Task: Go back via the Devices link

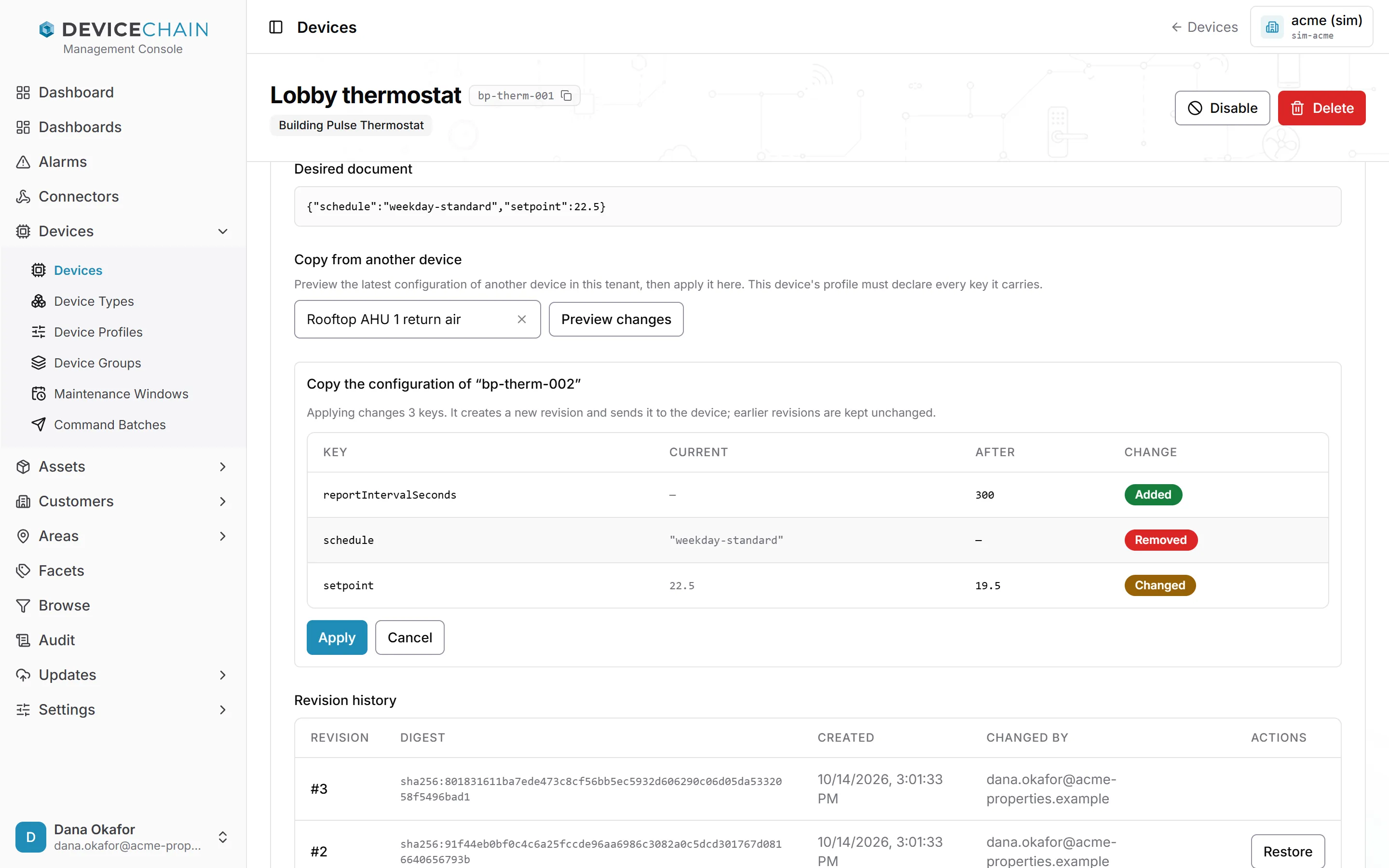Action: (1204, 27)
